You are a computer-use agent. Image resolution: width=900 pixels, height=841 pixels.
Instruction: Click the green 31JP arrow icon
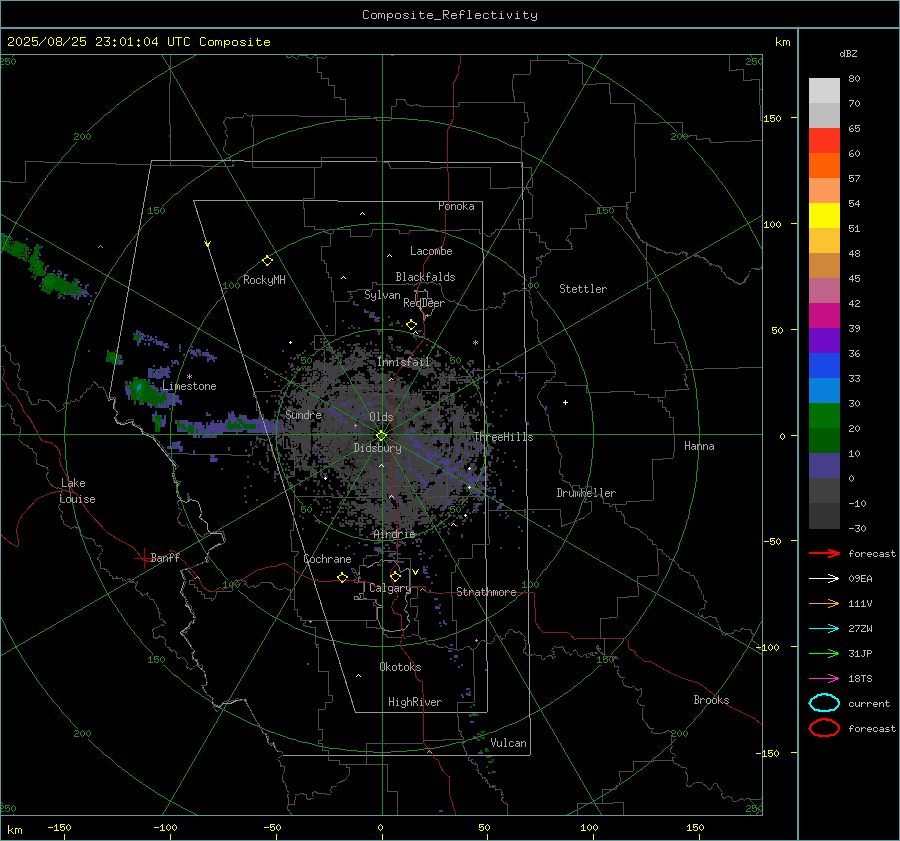click(824, 653)
